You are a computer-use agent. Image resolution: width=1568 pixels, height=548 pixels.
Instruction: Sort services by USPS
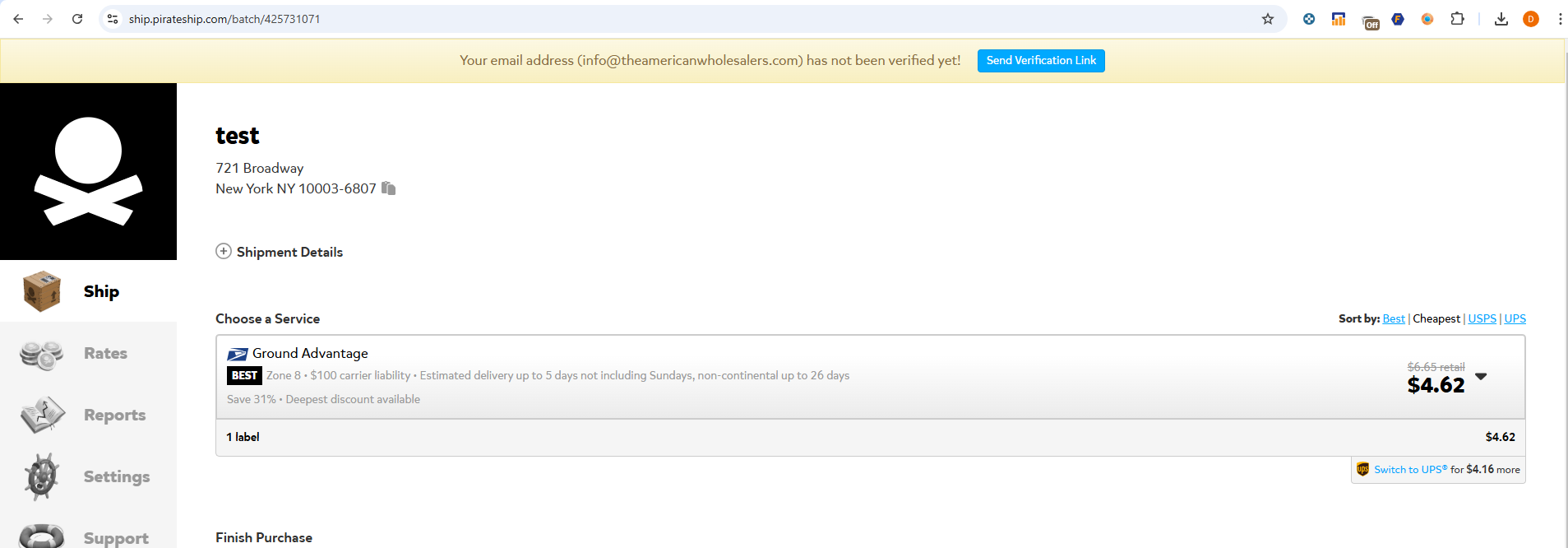pyautogui.click(x=1482, y=318)
